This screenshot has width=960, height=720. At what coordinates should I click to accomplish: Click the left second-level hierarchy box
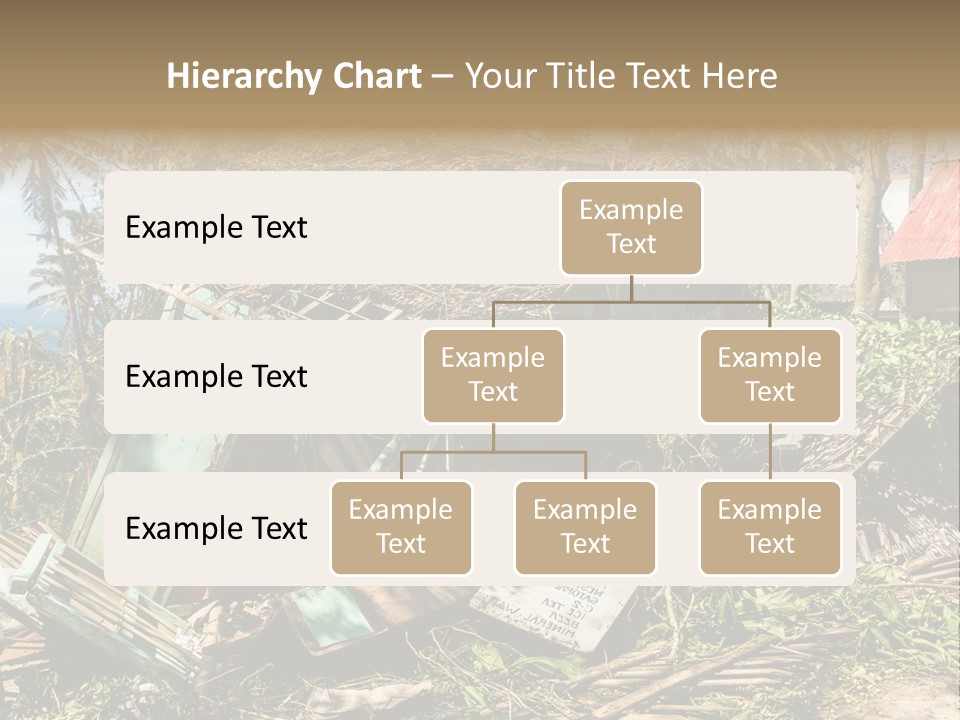493,375
